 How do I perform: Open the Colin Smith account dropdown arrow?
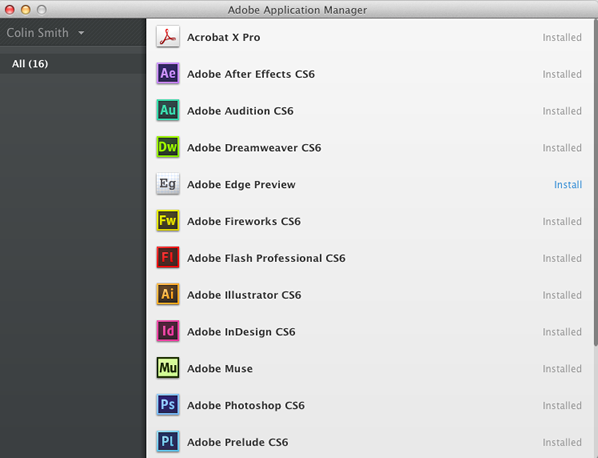(81, 33)
